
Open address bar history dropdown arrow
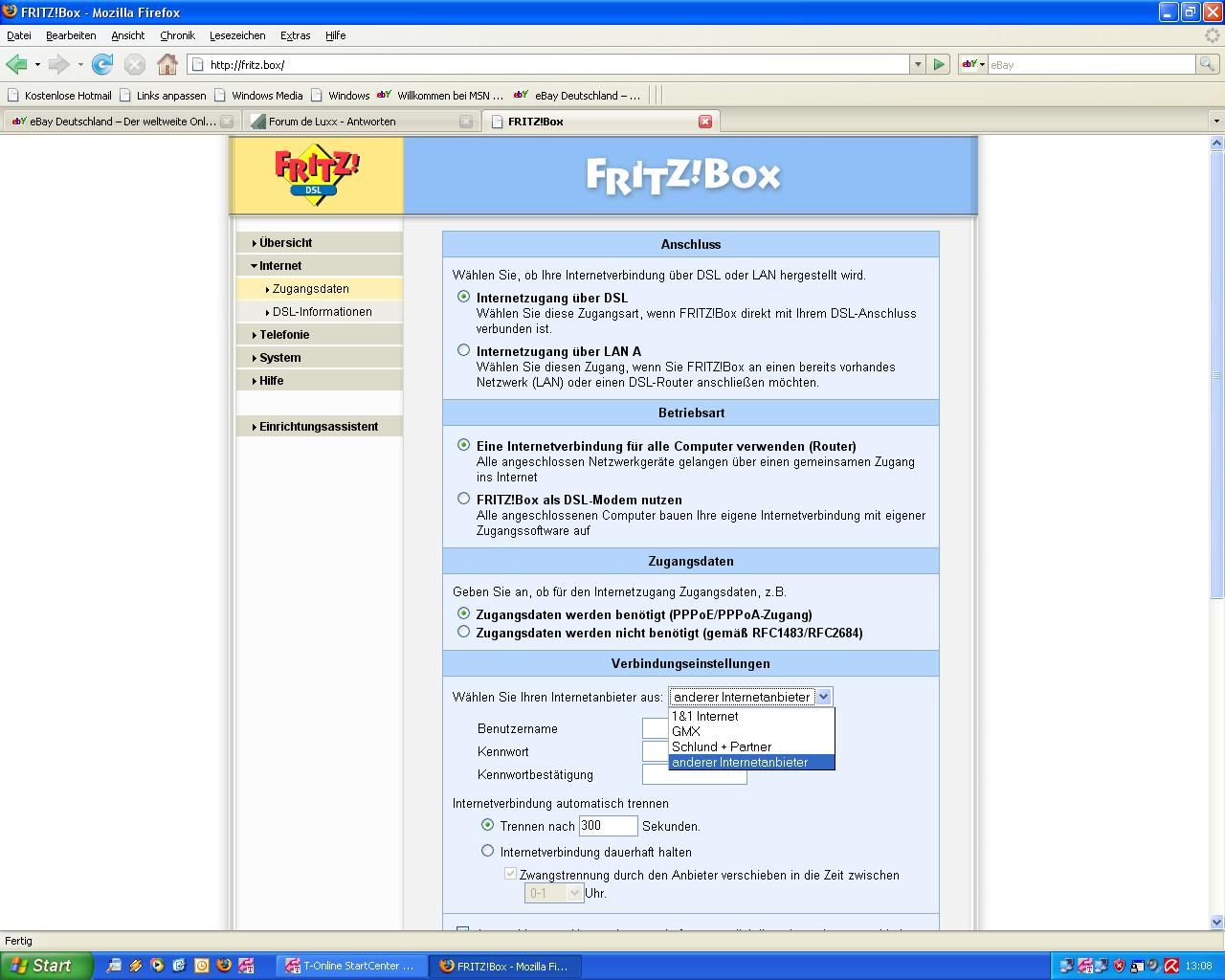[x=918, y=64]
